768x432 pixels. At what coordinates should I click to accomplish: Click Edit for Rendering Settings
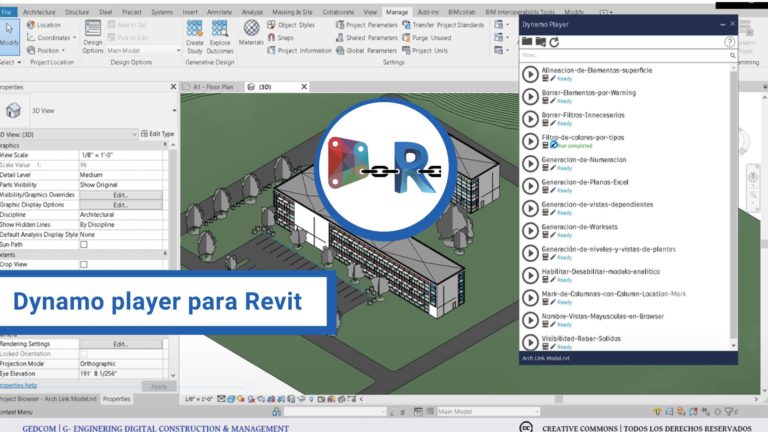(x=121, y=344)
